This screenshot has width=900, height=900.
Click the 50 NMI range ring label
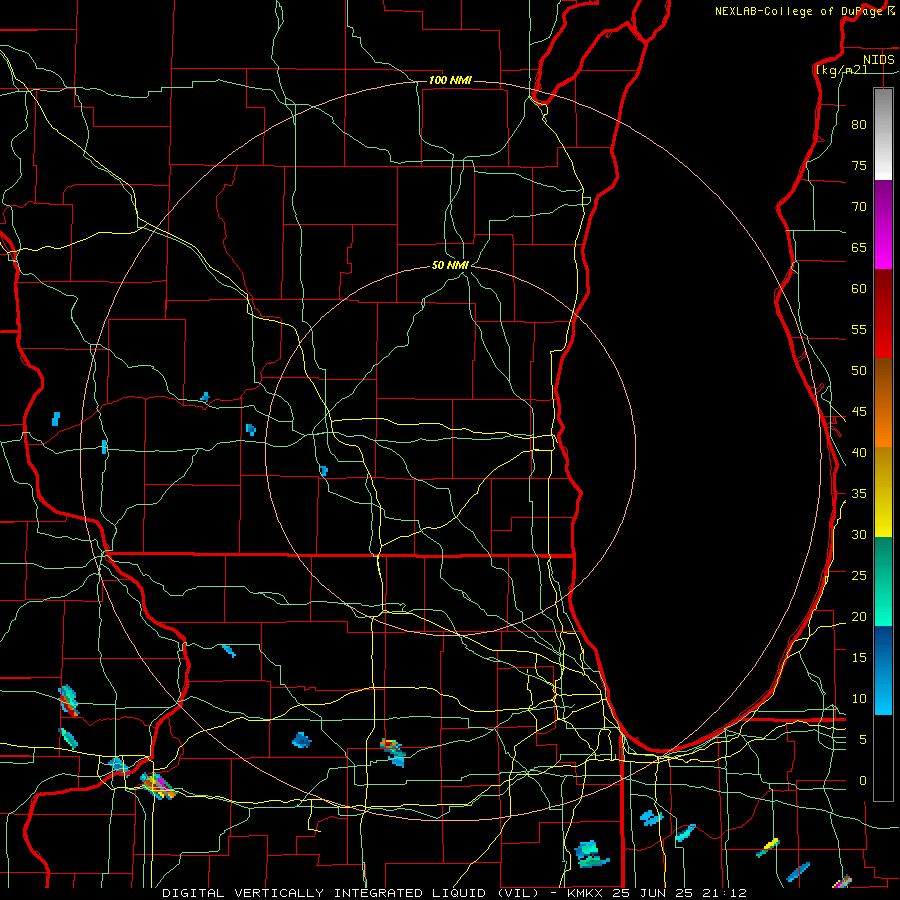coord(450,265)
